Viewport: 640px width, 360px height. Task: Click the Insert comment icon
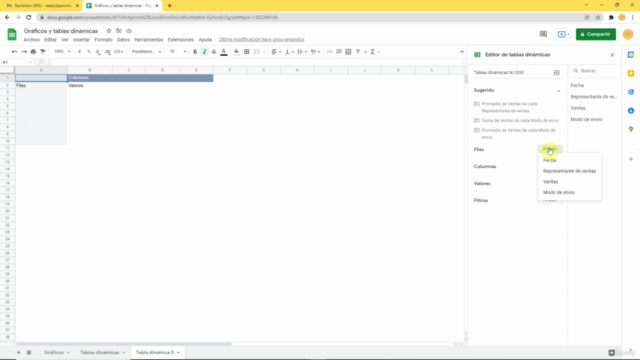[339, 52]
